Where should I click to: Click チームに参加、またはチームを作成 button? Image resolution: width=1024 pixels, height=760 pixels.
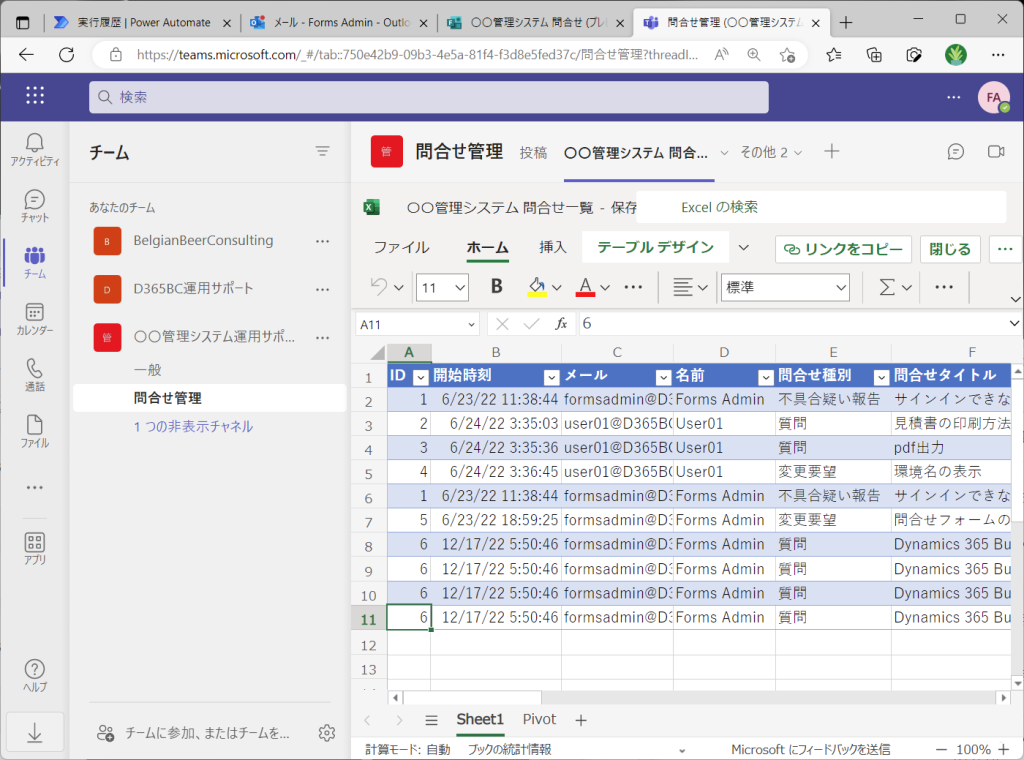point(193,733)
